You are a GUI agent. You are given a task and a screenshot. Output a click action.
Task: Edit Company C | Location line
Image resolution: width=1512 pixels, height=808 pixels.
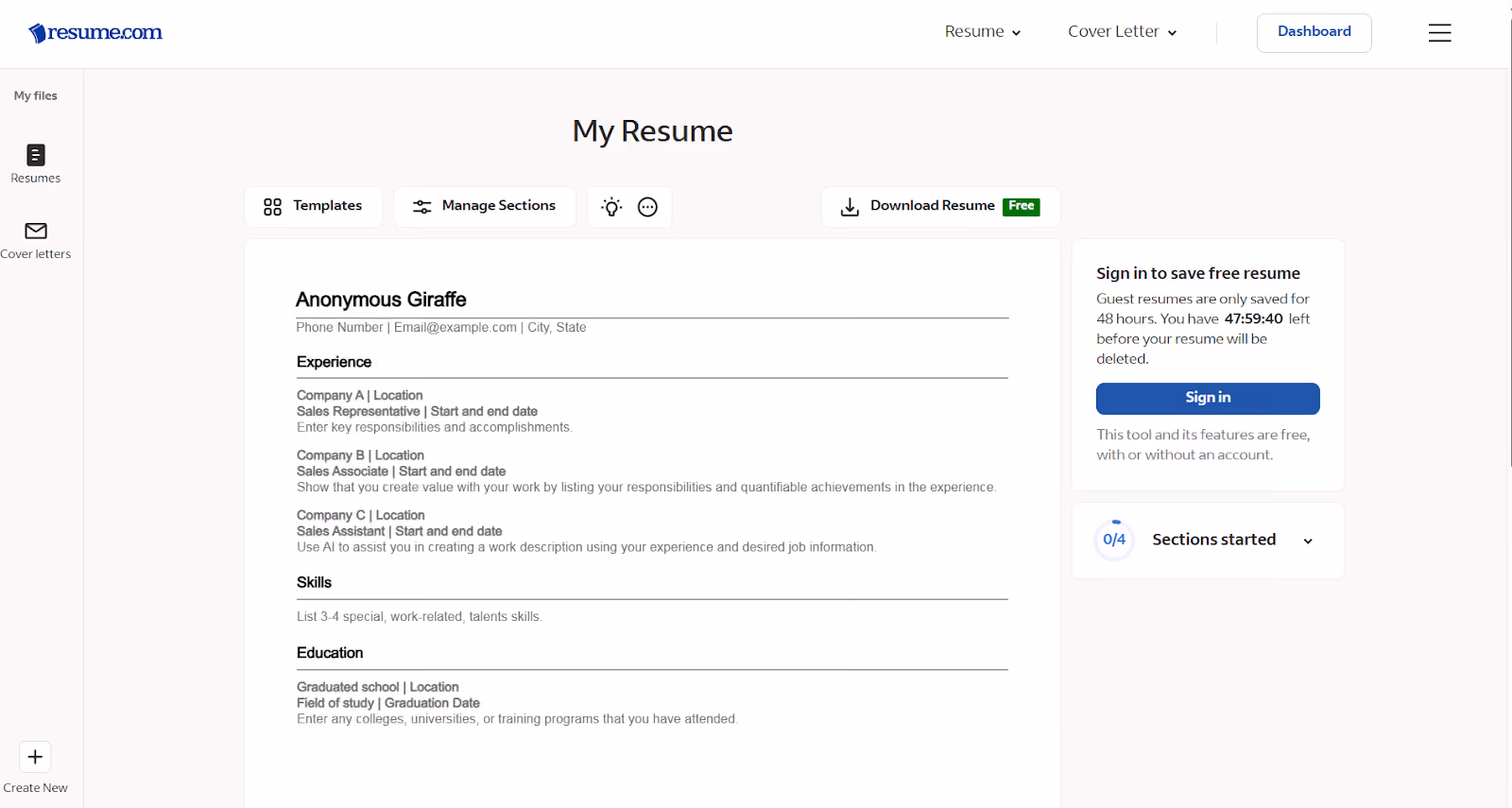coord(361,515)
